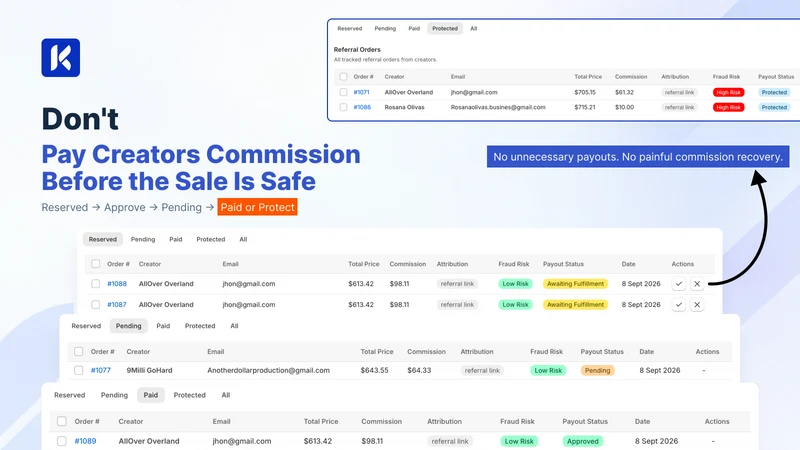The image size is (800, 450).
Task: Toggle select-all checkbox above order #1088
Action: 95,264
